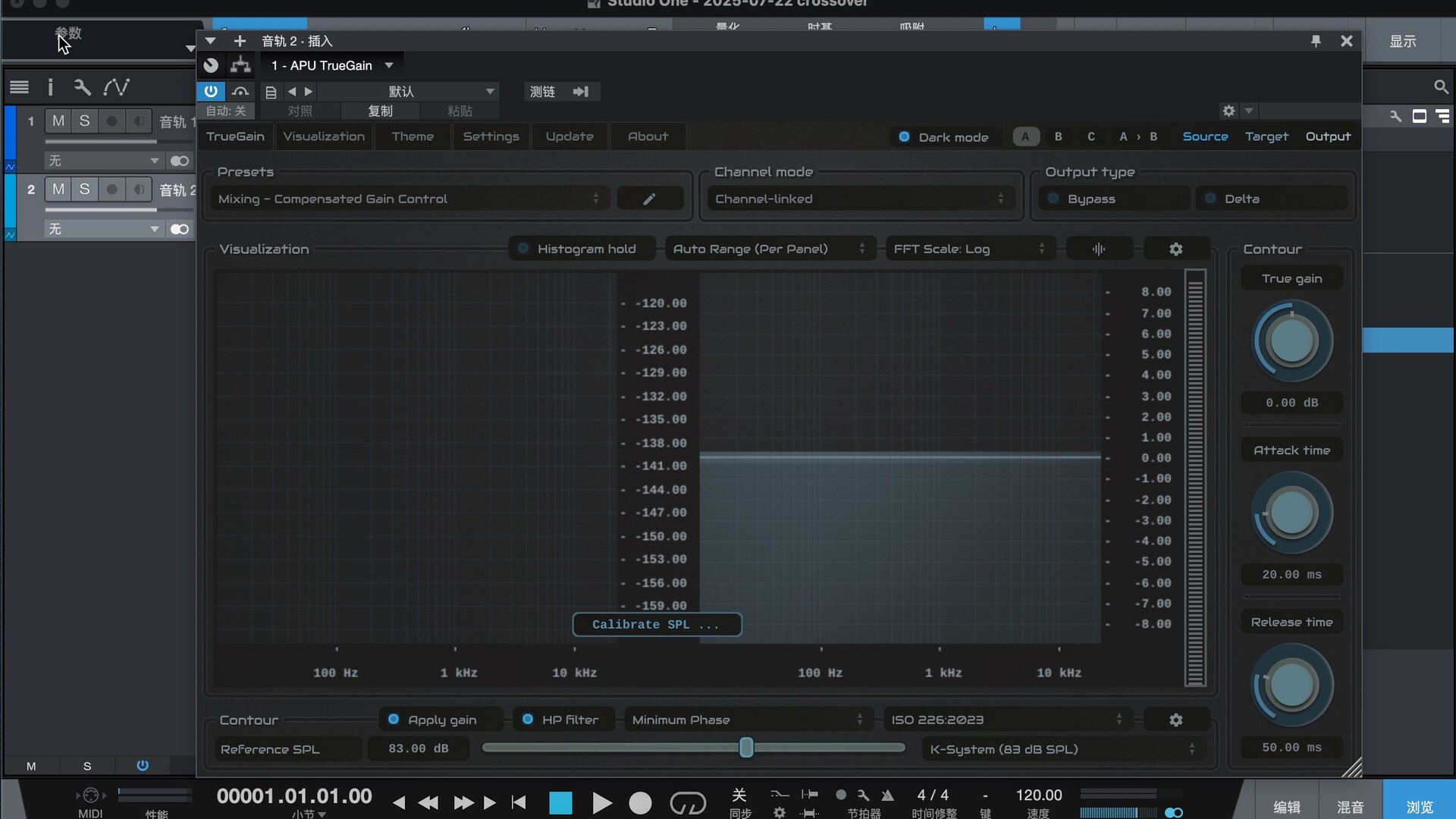Open the track list hamburger icon

click(20, 87)
